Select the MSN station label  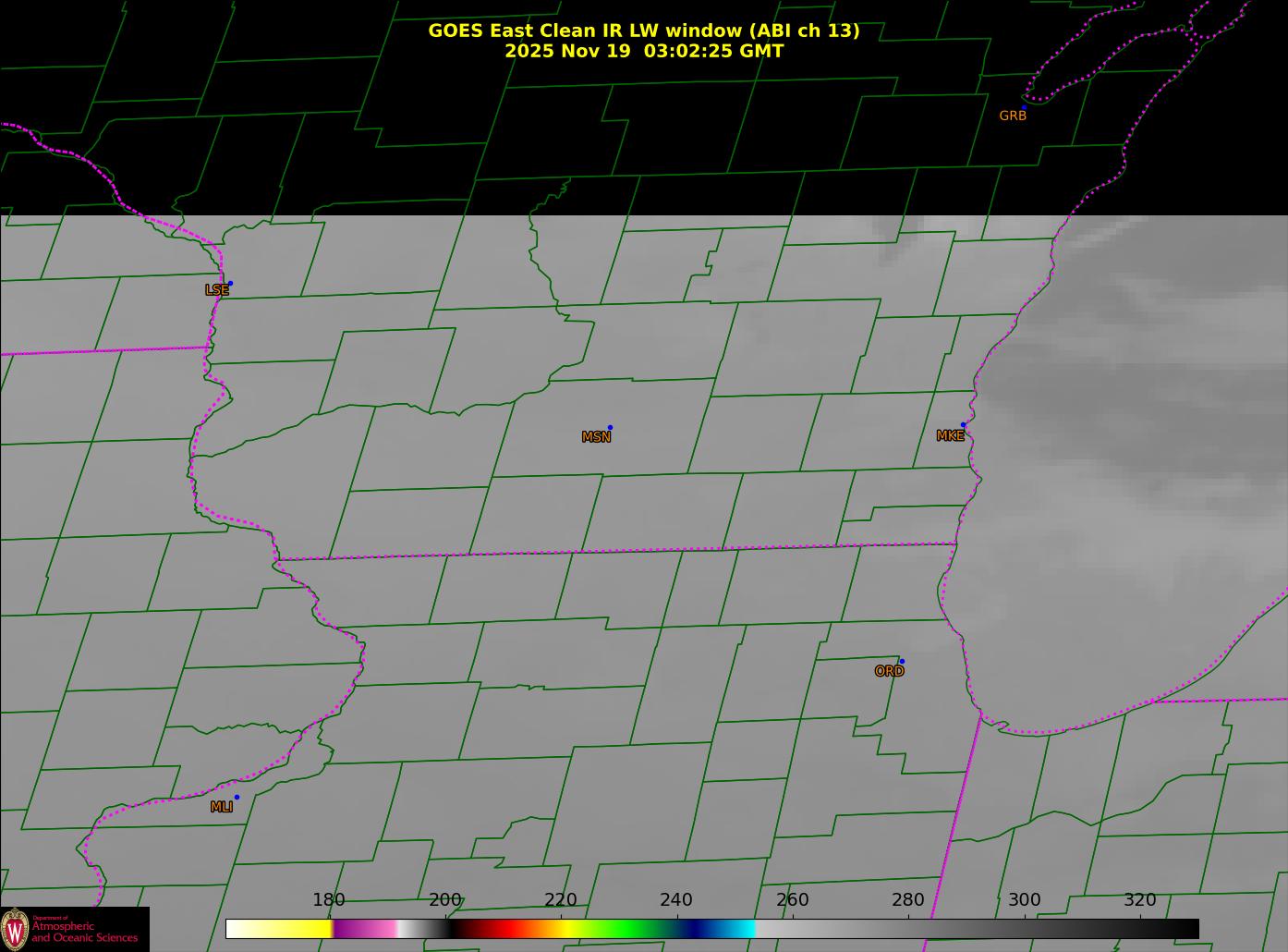point(596,437)
